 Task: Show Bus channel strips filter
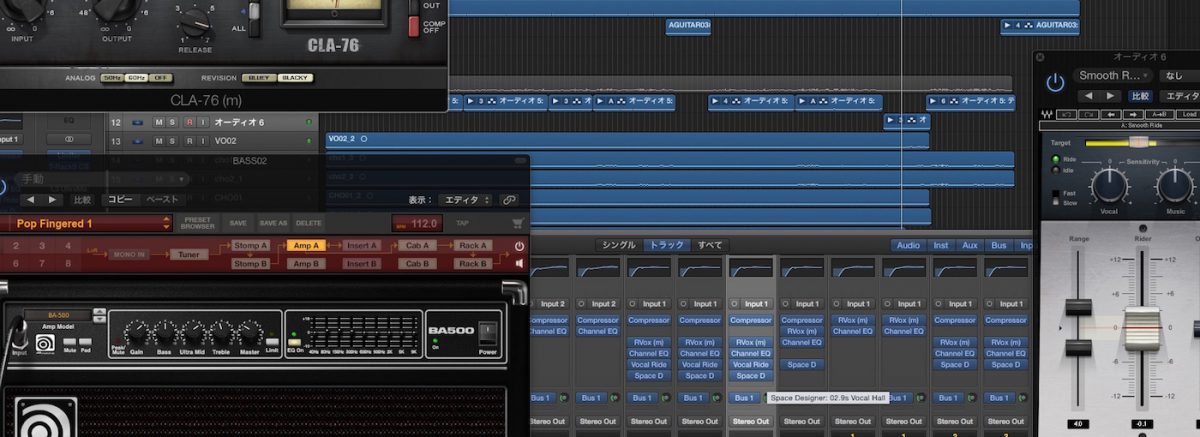pyautogui.click(x=998, y=245)
